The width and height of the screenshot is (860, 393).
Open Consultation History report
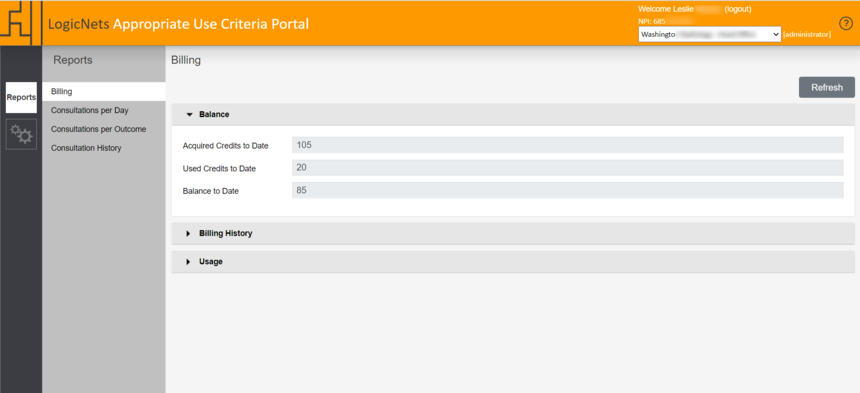click(86, 148)
